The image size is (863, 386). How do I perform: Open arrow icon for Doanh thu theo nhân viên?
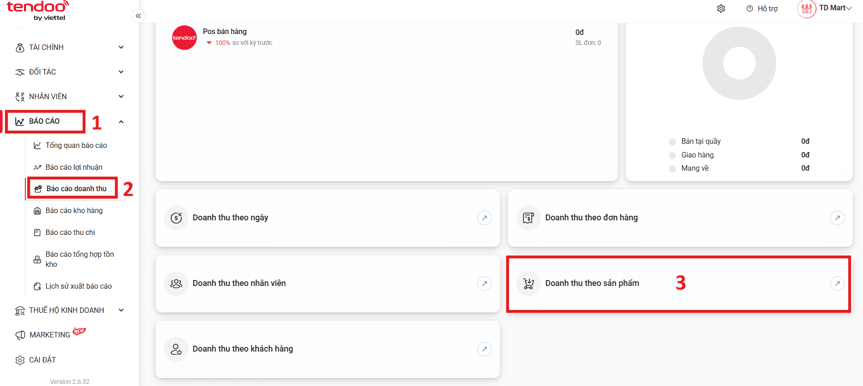coord(484,284)
